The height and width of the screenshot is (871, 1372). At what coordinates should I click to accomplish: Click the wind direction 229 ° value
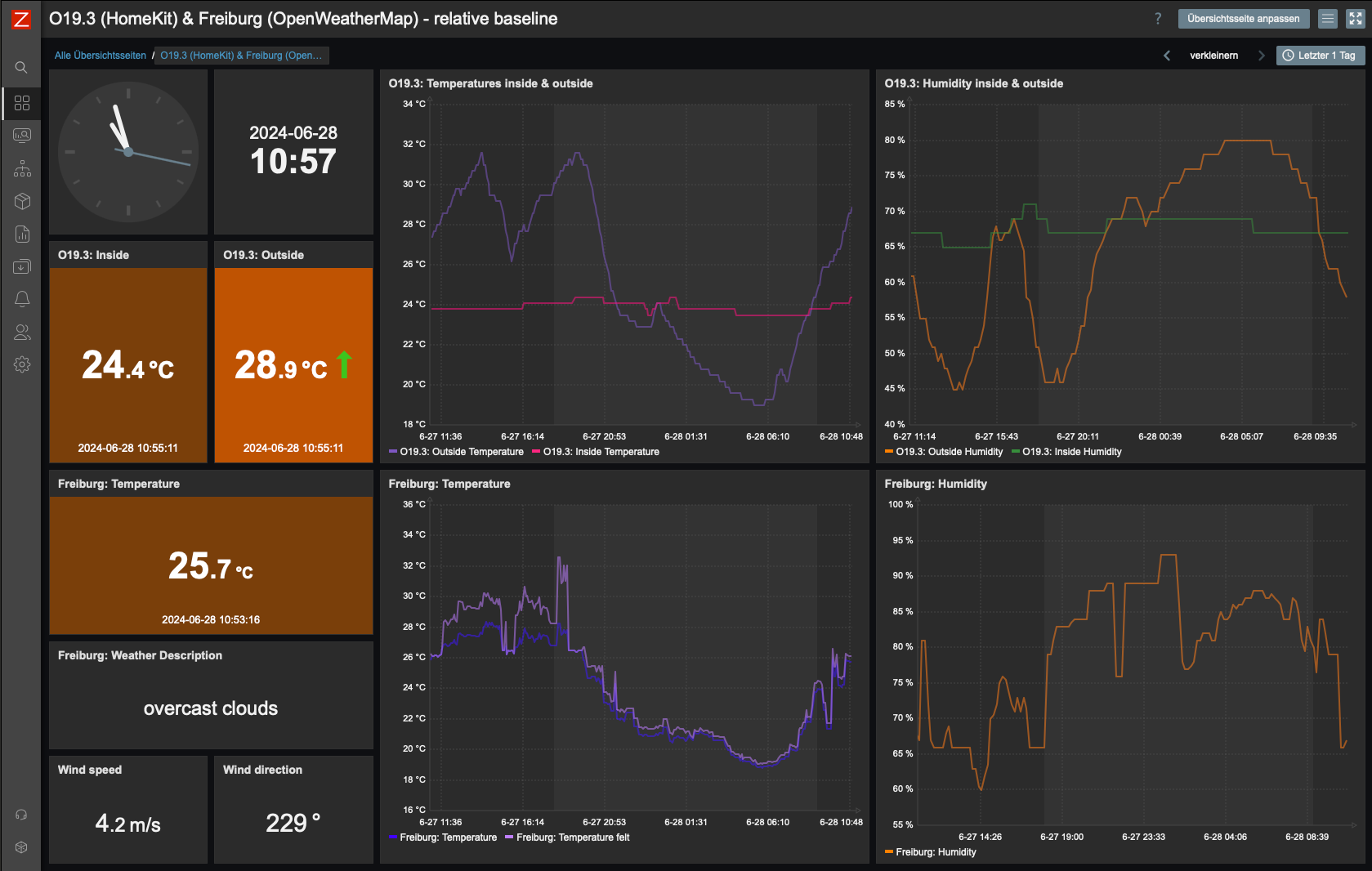point(293,823)
